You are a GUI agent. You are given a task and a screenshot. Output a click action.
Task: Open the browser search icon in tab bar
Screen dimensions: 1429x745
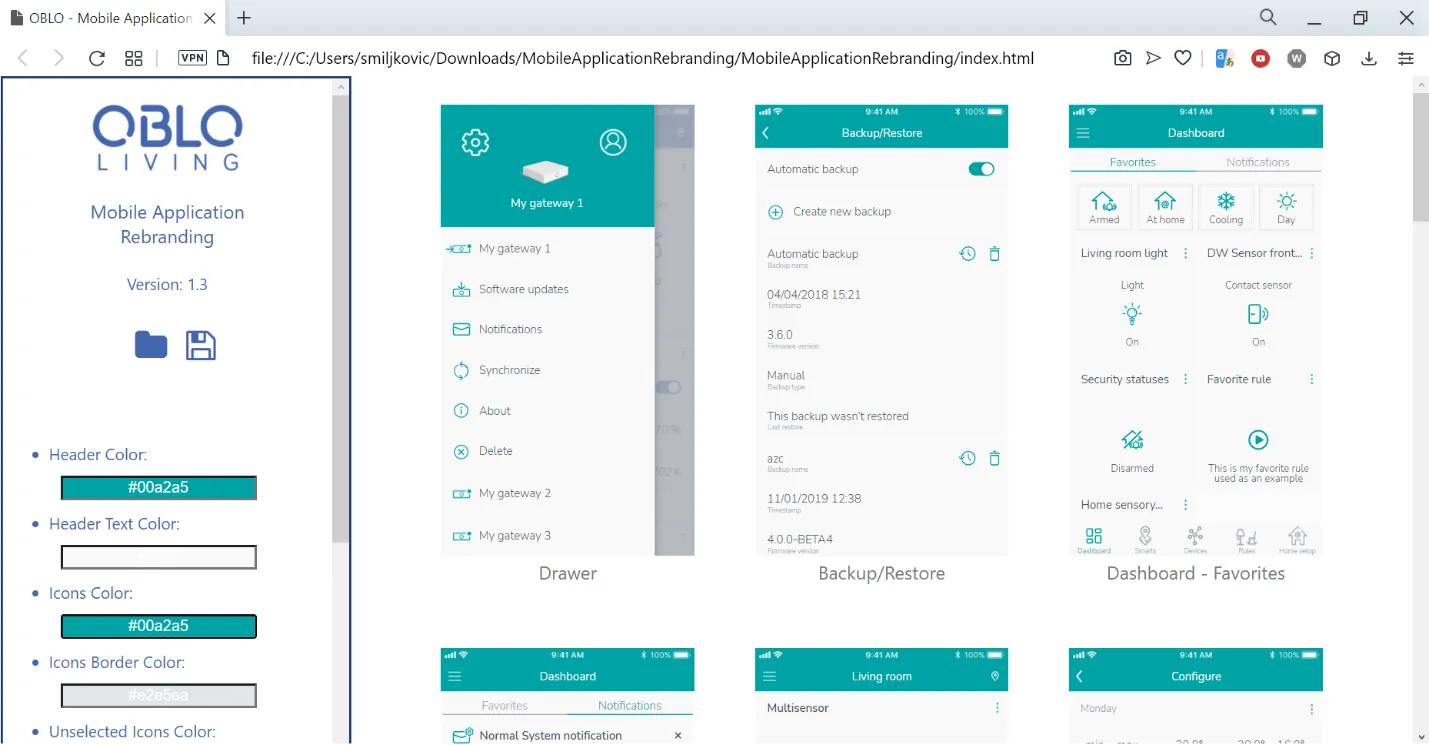tap(1268, 18)
